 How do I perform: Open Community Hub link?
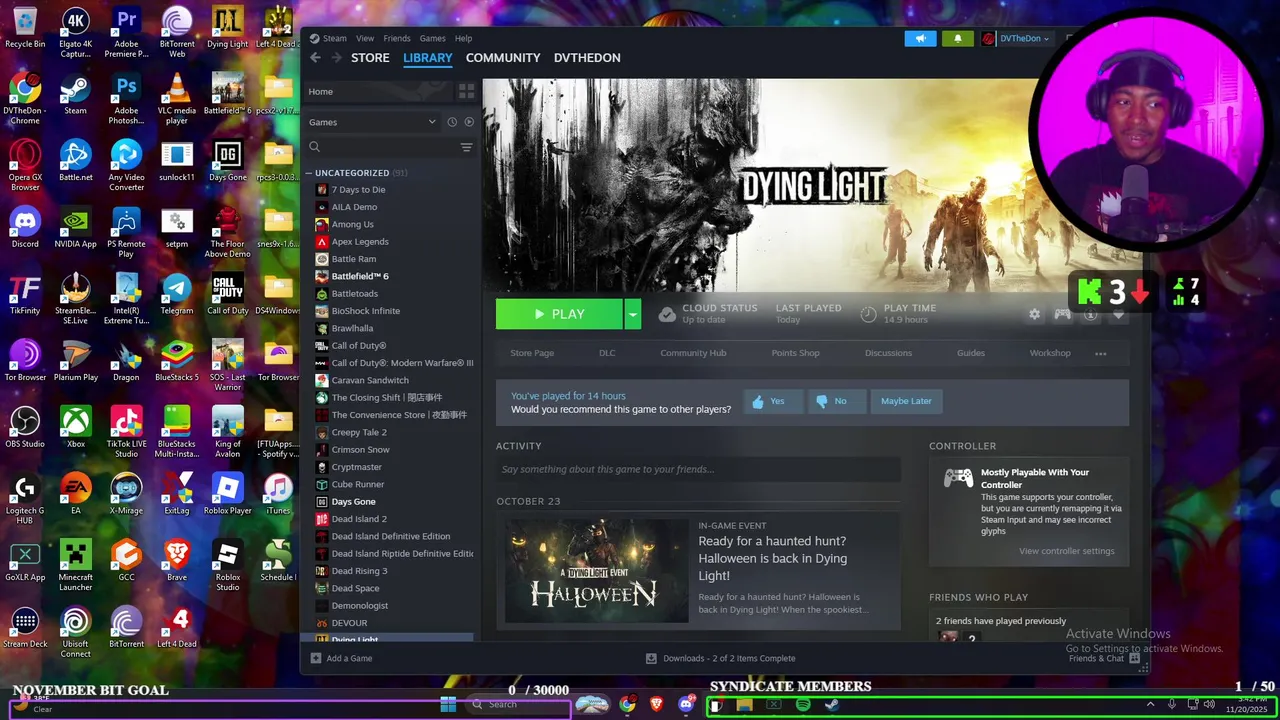coord(693,353)
